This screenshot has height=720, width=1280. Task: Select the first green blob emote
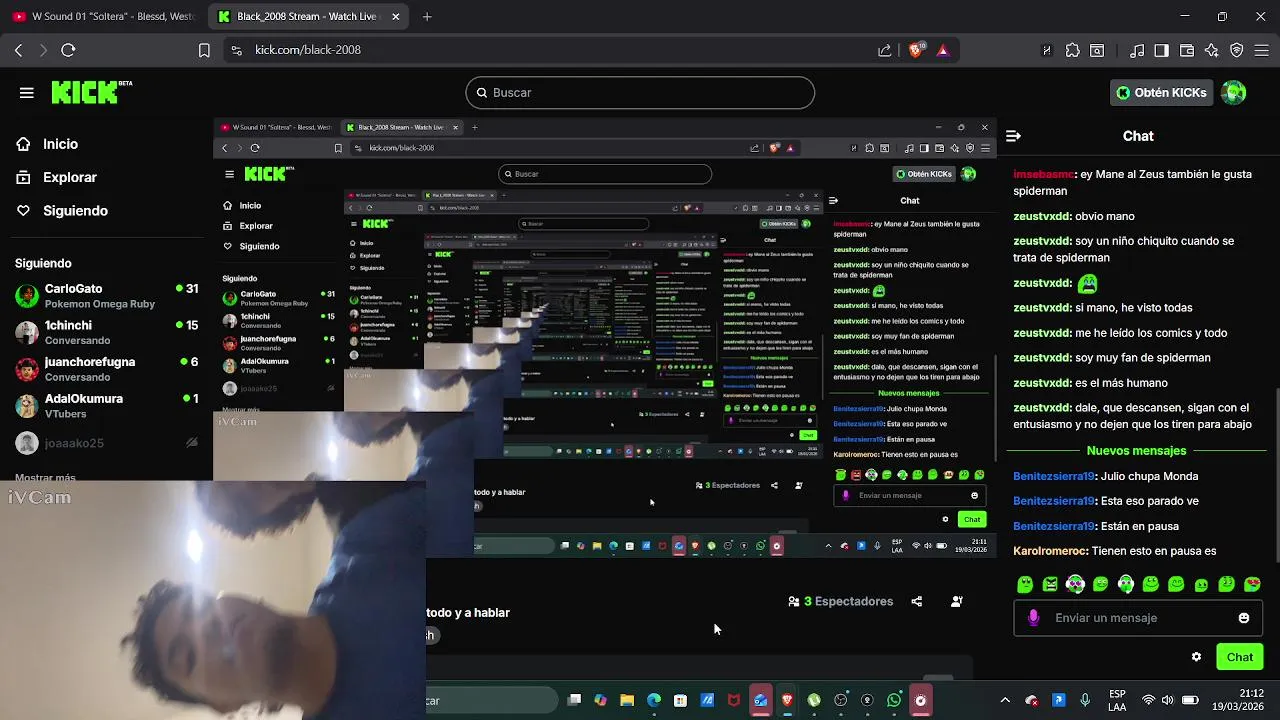point(1025,584)
